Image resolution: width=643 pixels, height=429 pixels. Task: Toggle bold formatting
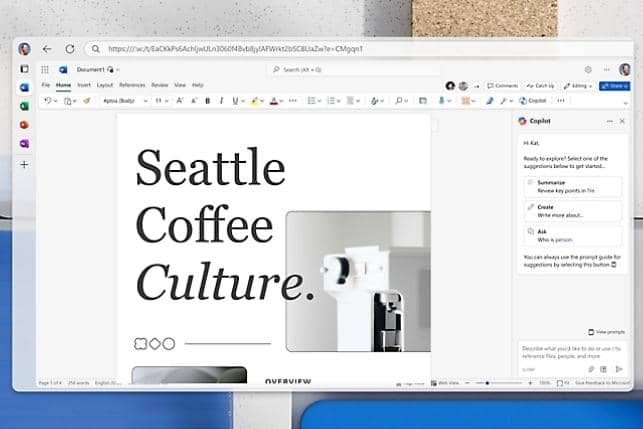(208, 100)
